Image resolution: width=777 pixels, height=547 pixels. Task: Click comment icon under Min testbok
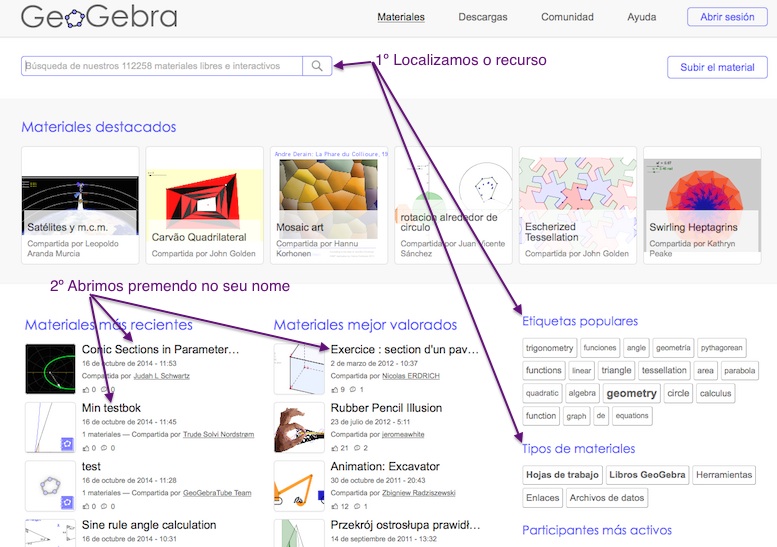pos(104,448)
